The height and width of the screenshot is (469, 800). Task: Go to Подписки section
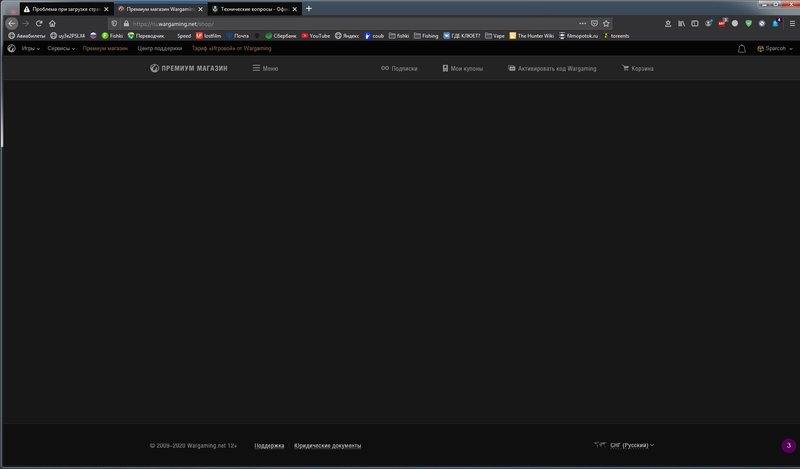pos(399,68)
